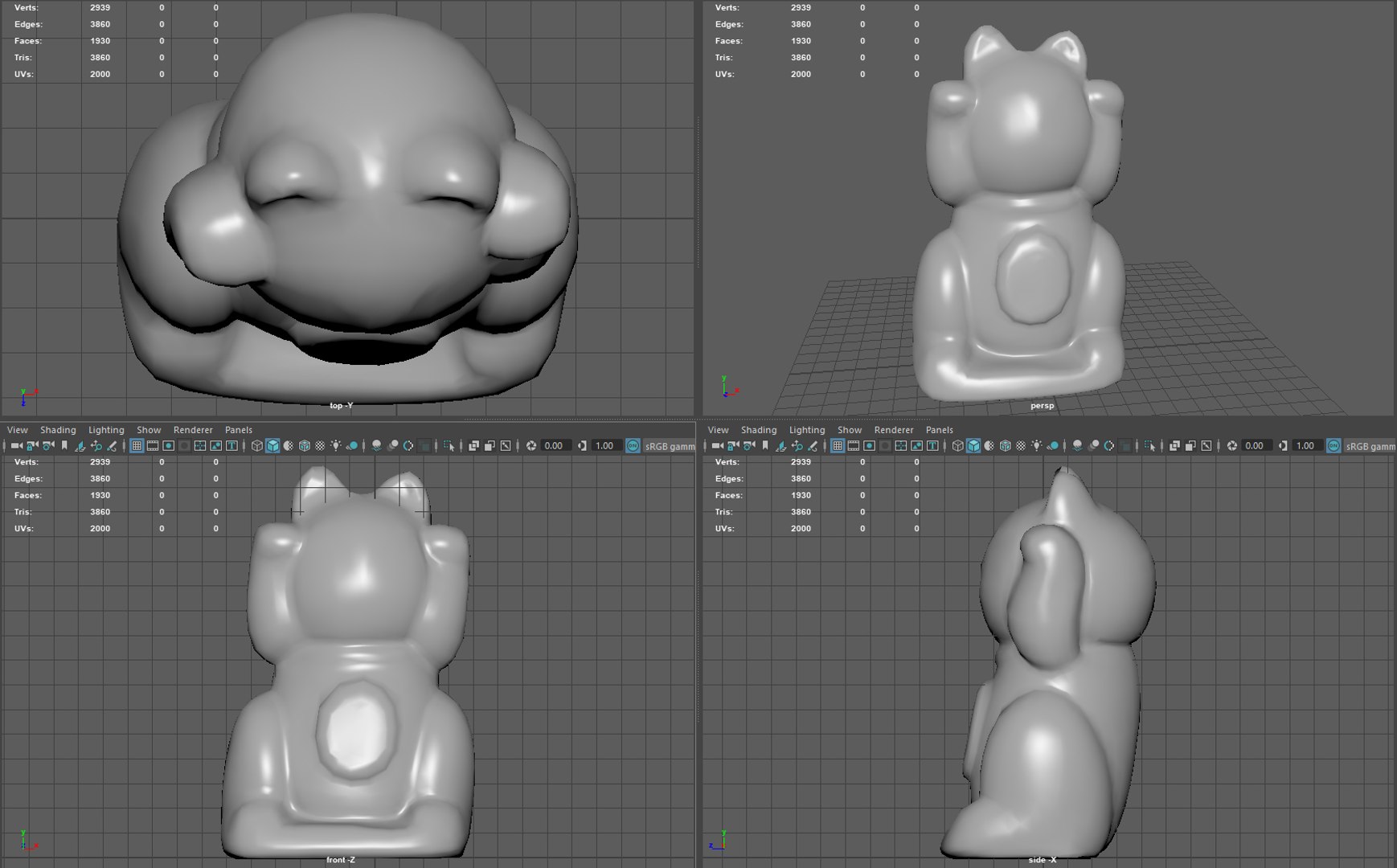Viewport: 1397px width, 868px height.
Task: Toggle Multisample Anti-aliasing in front -Z panel
Action: (408, 446)
